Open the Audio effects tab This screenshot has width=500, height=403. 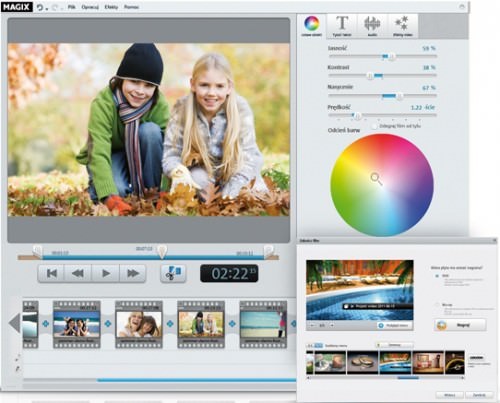[372, 26]
